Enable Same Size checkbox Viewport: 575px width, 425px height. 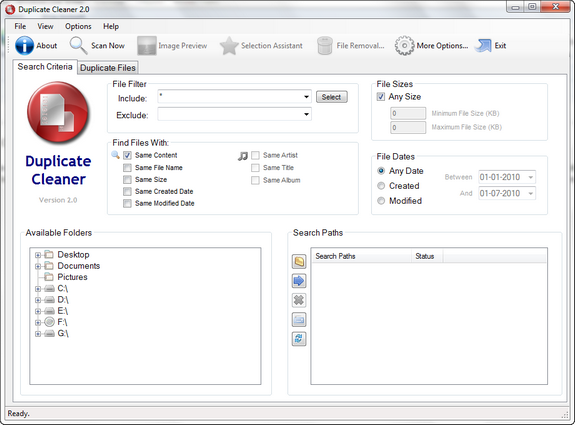click(127, 180)
